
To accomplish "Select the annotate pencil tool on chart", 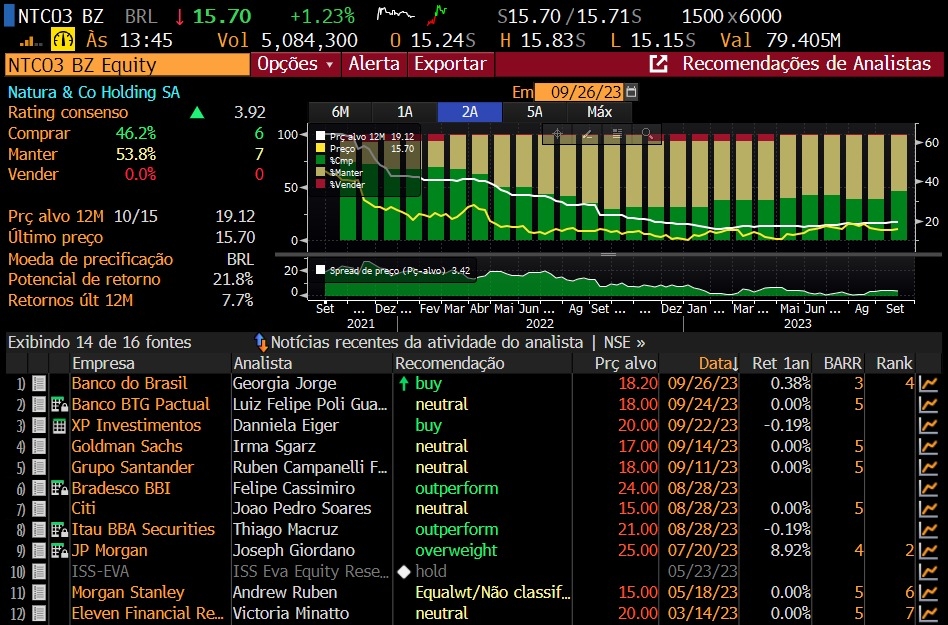I will click(x=588, y=133).
